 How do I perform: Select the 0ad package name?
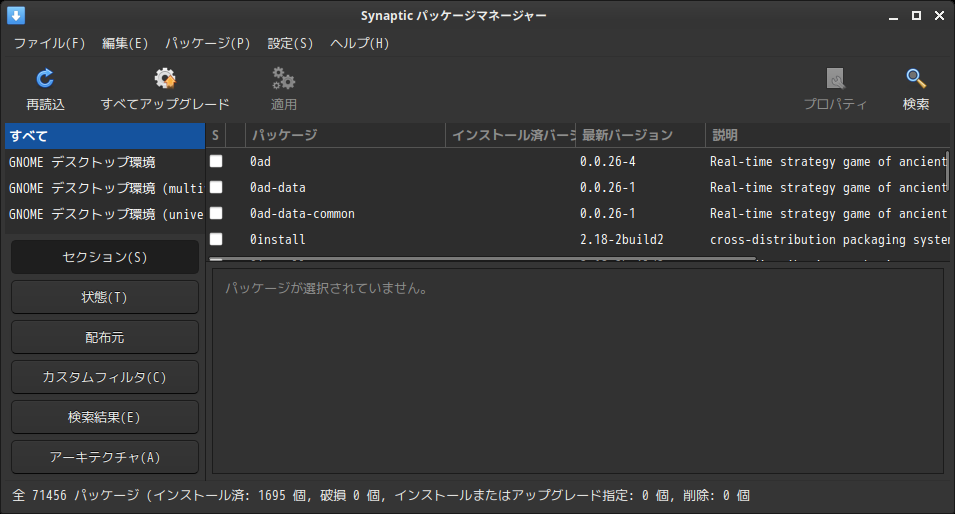click(260, 161)
